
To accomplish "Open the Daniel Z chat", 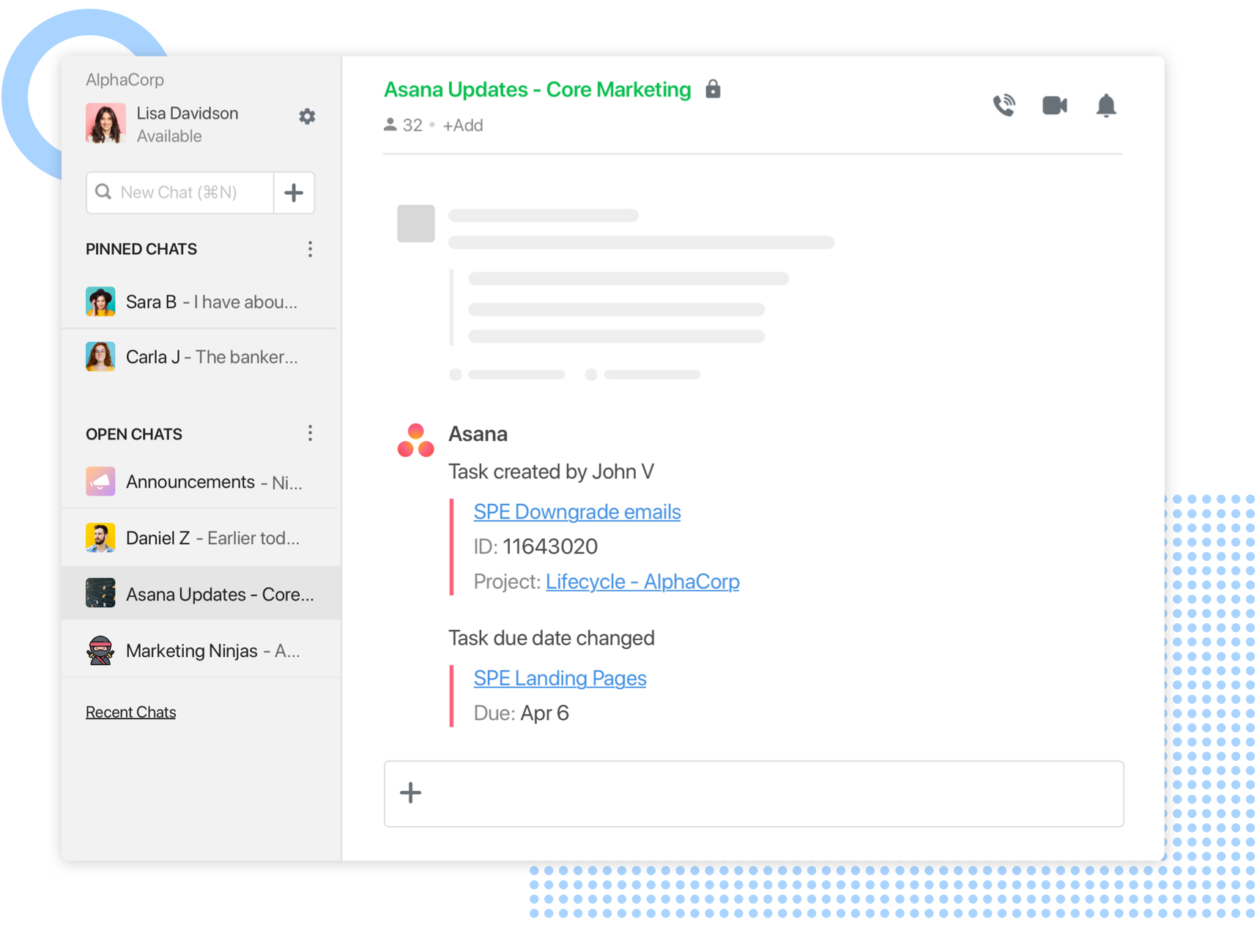I will point(201,538).
